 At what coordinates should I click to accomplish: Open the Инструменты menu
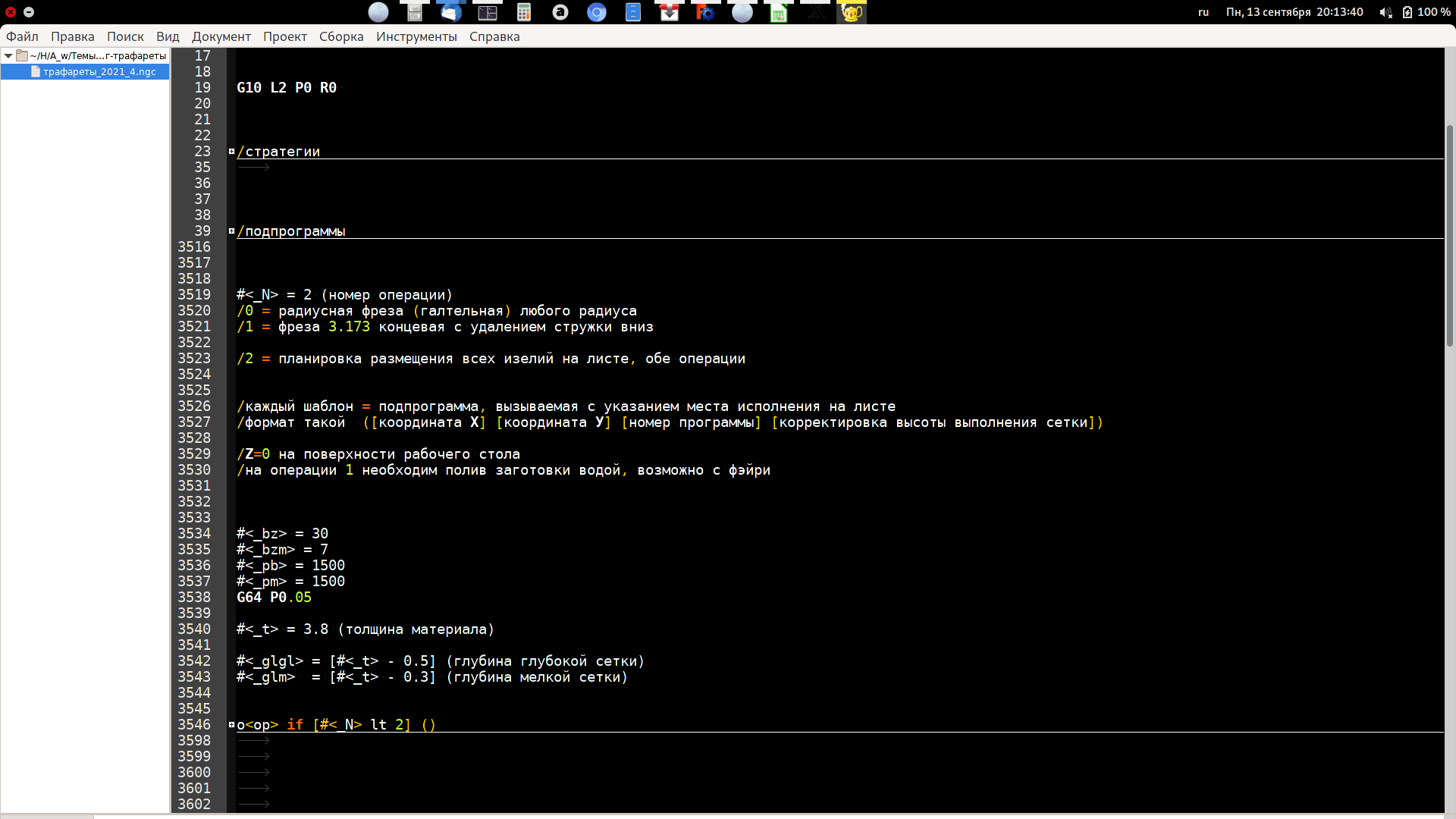[416, 36]
